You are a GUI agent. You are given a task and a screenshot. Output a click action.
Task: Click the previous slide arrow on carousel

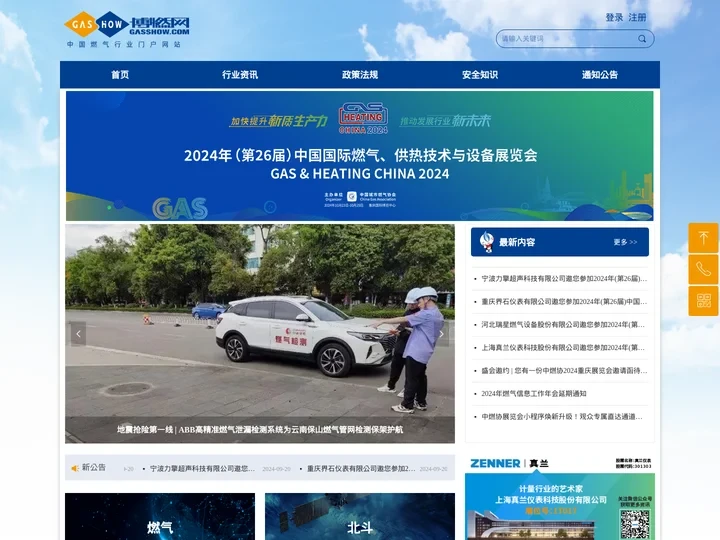(79, 334)
